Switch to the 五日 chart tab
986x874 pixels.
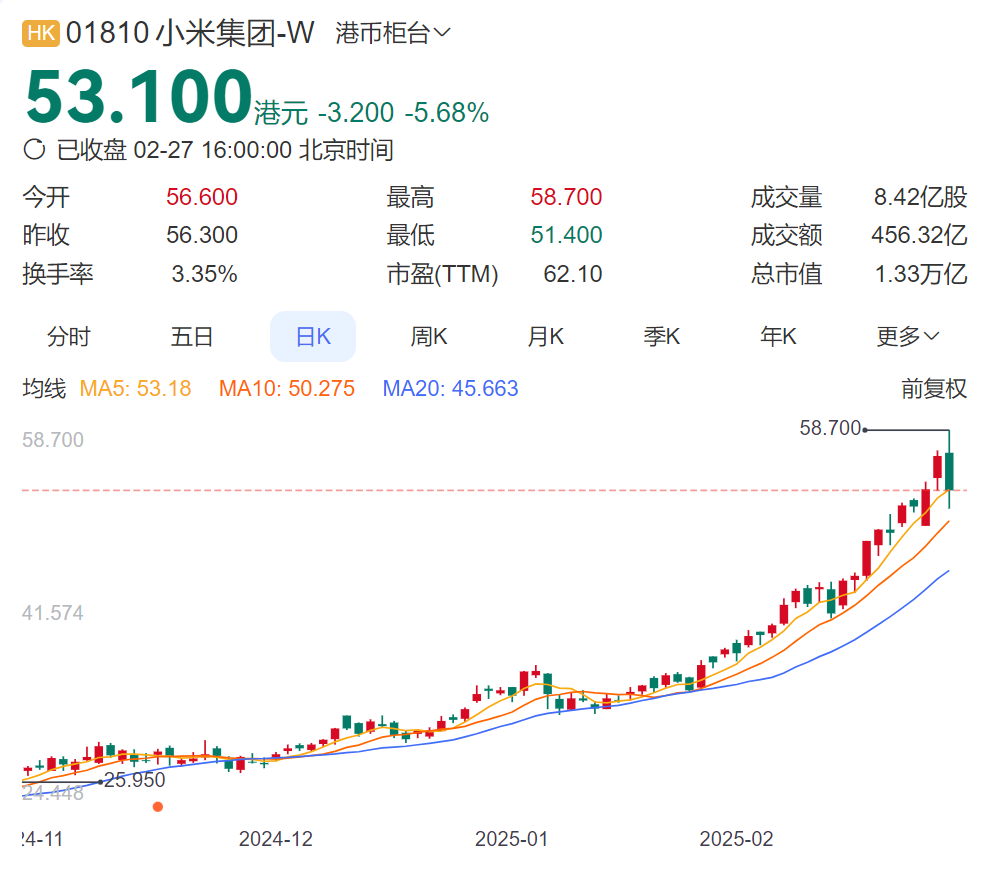tap(192, 336)
